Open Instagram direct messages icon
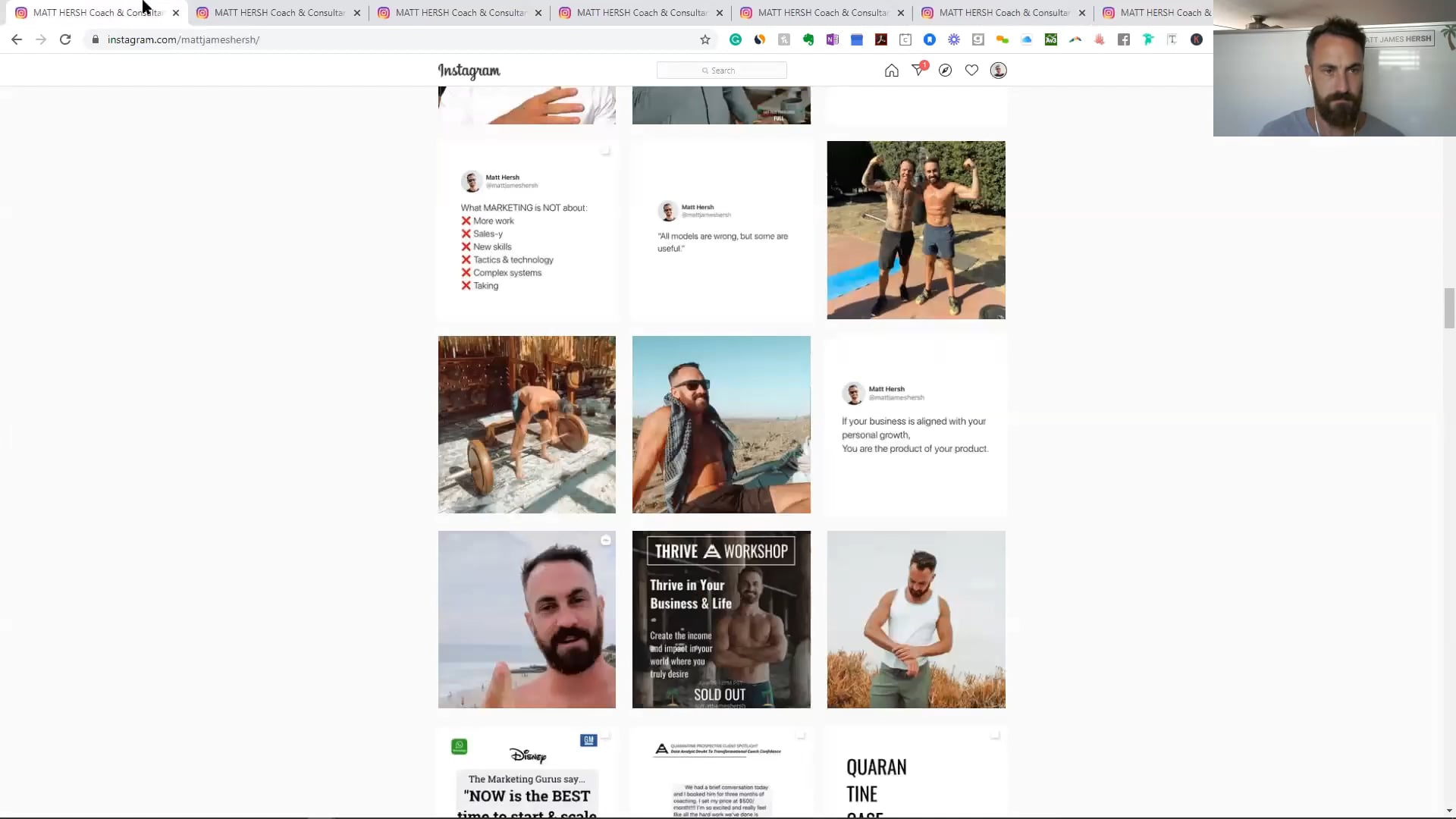Screen dimensions: 1456x819 click(x=918, y=70)
